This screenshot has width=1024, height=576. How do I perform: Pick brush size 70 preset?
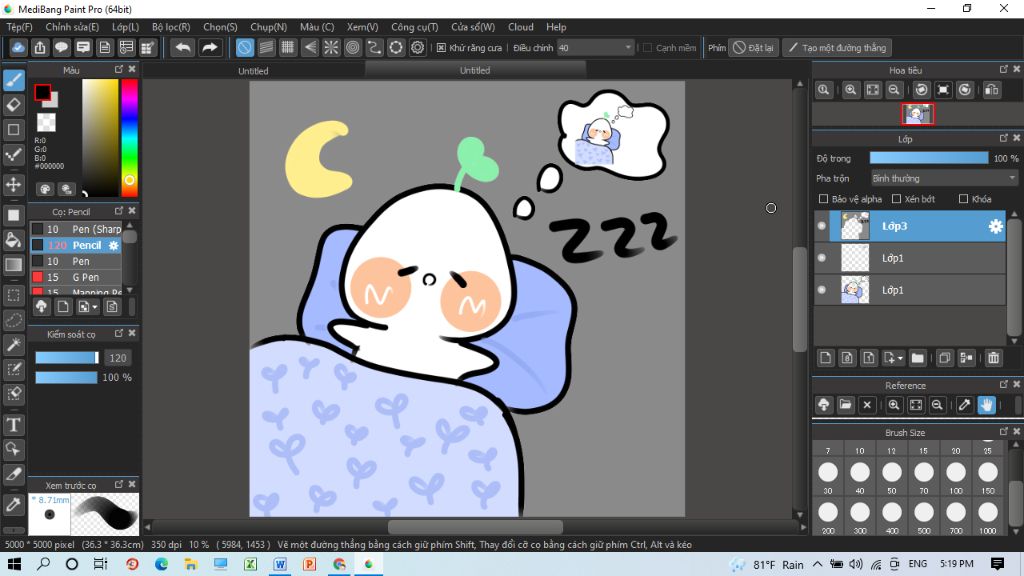pos(923,476)
